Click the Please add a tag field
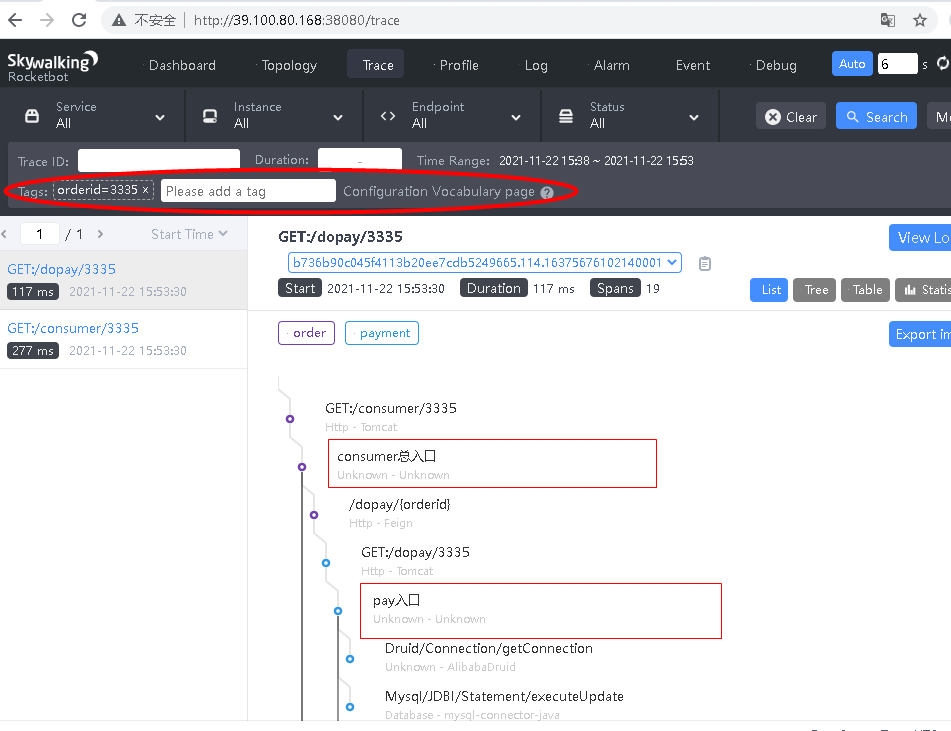This screenshot has height=731, width=951. point(248,190)
